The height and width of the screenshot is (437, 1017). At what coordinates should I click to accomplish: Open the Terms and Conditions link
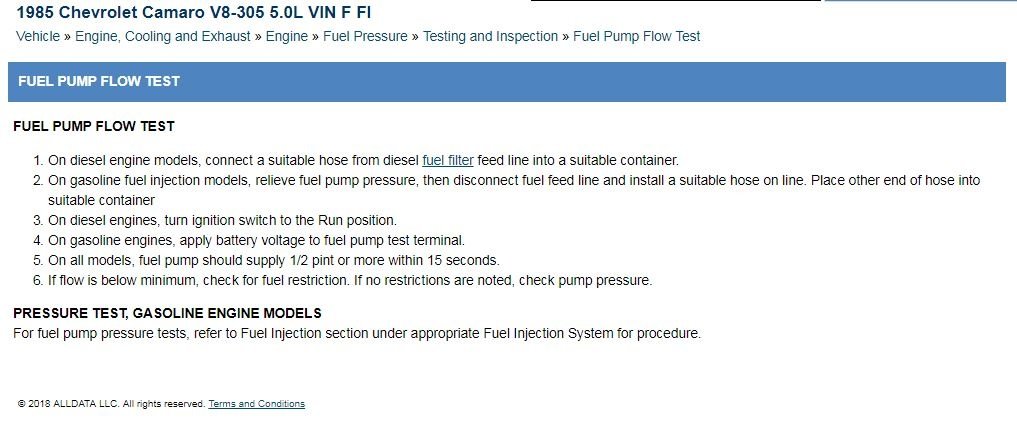(256, 404)
